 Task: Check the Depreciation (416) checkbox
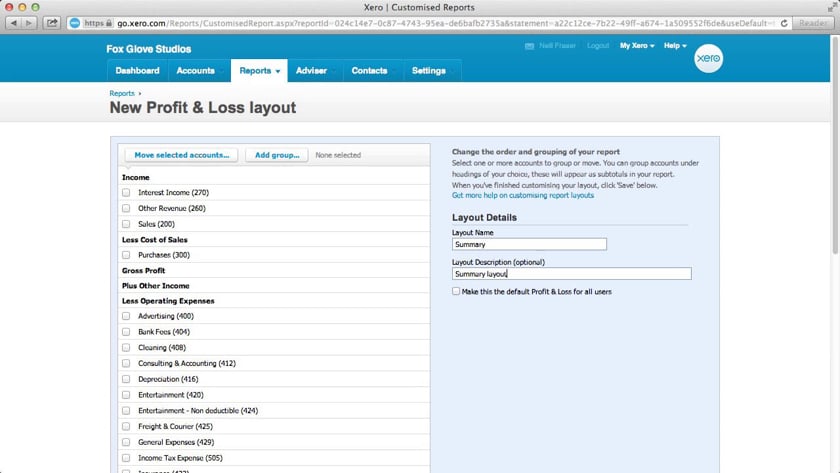[126, 379]
